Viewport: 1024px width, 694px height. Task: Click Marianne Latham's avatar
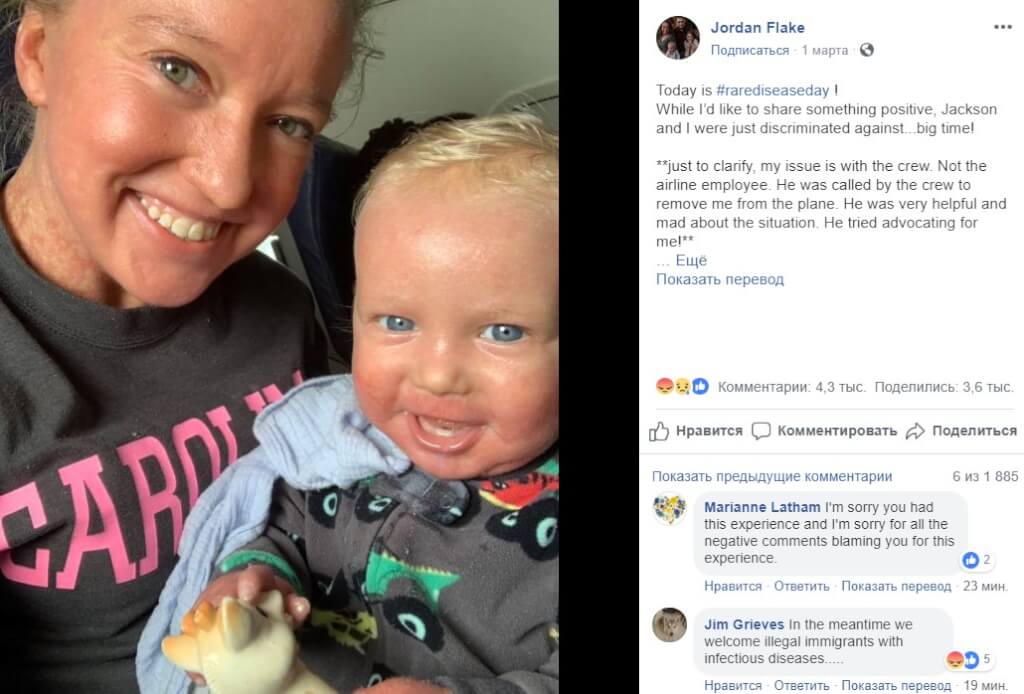670,509
